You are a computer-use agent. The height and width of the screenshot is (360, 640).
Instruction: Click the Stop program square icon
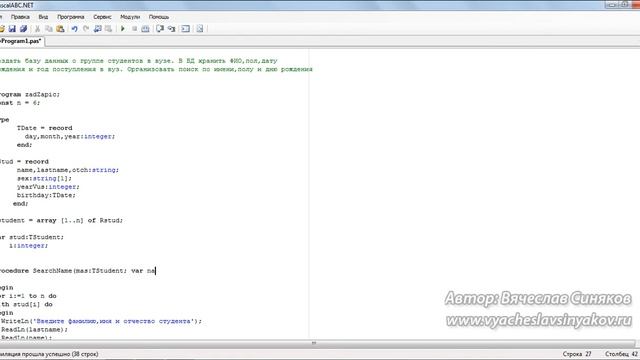134,29
